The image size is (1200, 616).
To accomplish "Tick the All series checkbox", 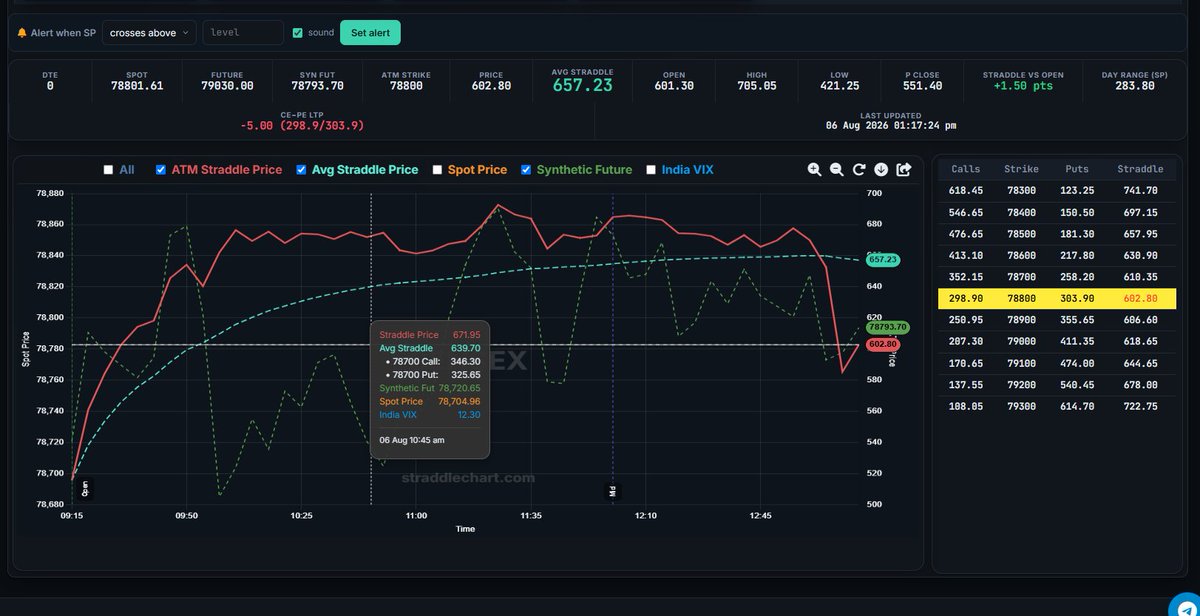I will [x=108, y=170].
